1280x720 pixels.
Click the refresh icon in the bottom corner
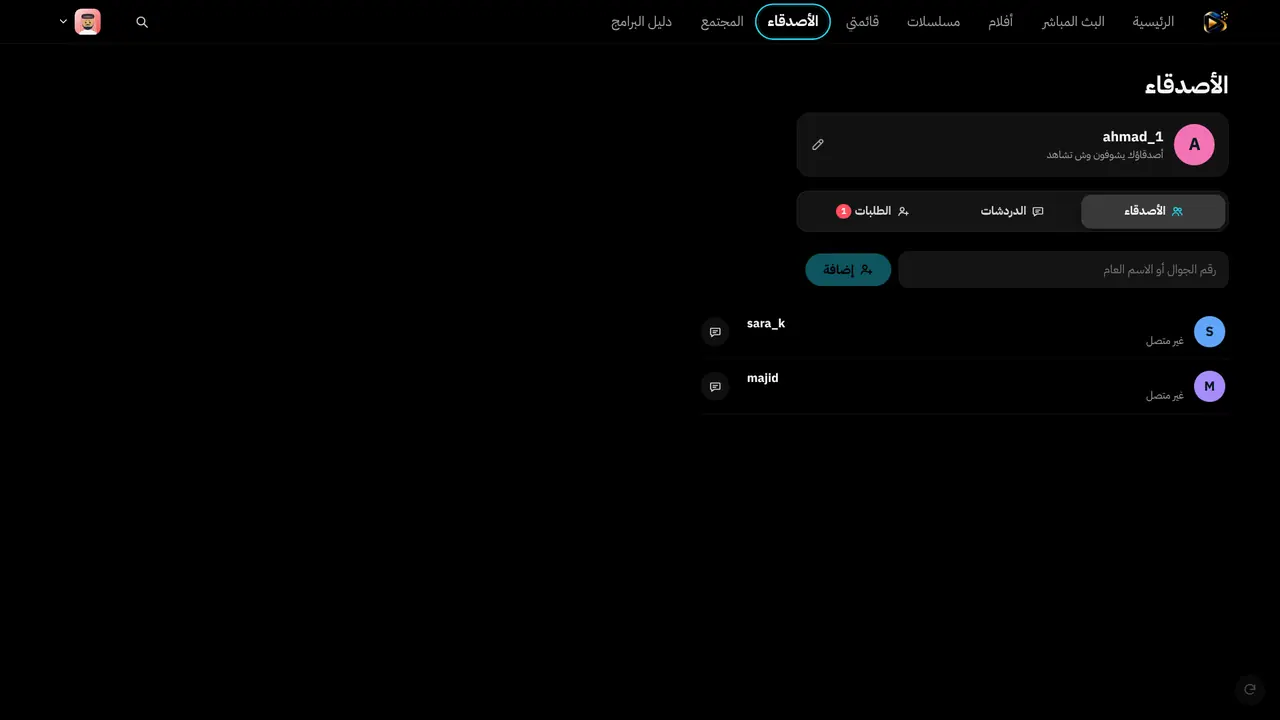(x=1249, y=689)
